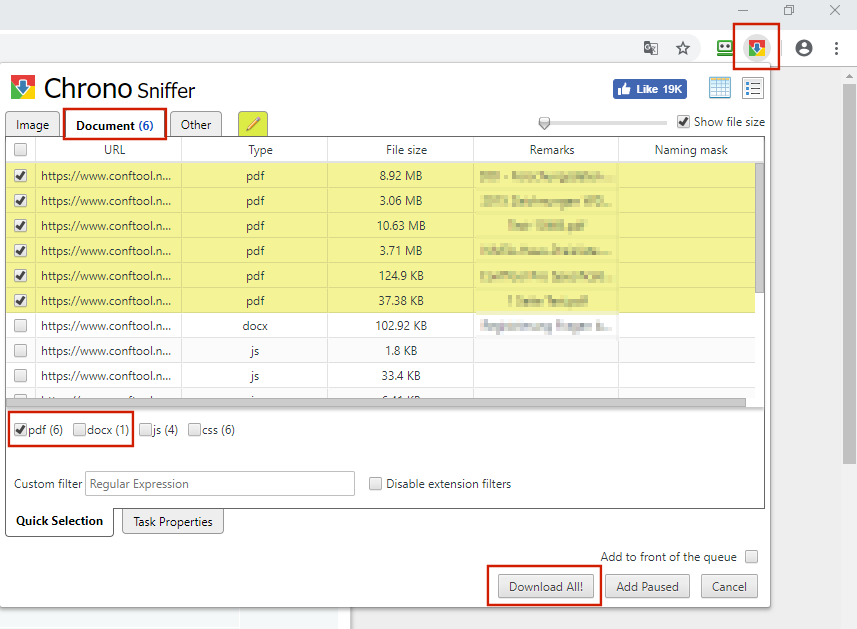Image resolution: width=857 pixels, height=629 pixels.
Task: Open the Chrome profile account icon
Action: [x=803, y=48]
